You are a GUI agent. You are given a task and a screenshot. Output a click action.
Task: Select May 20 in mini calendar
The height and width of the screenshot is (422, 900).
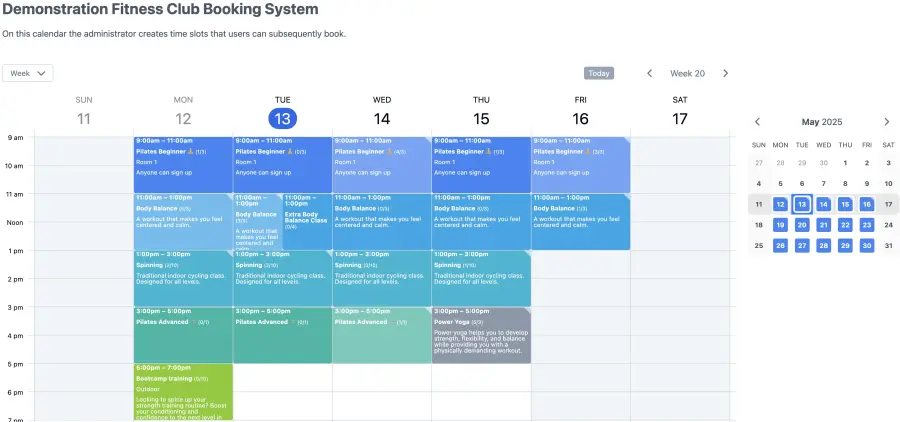[802, 225]
